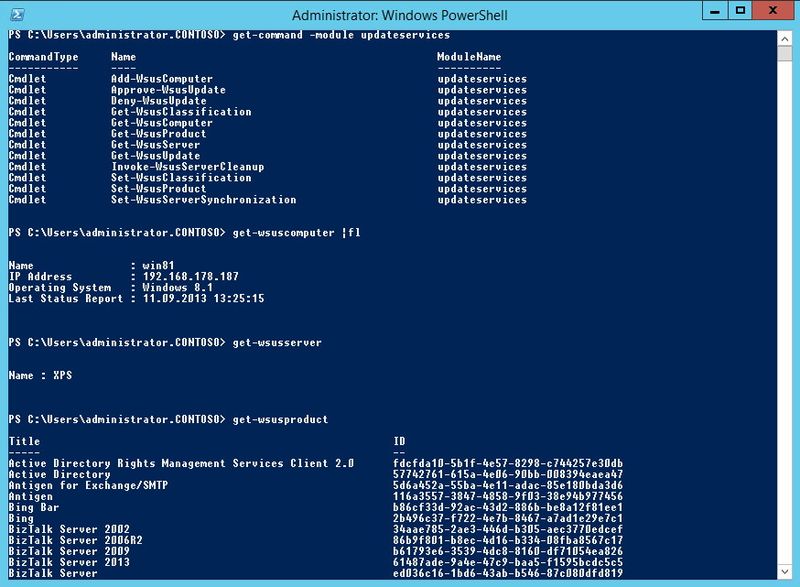Click the scrollbar up arrow
800x587 pixels.
(785, 41)
